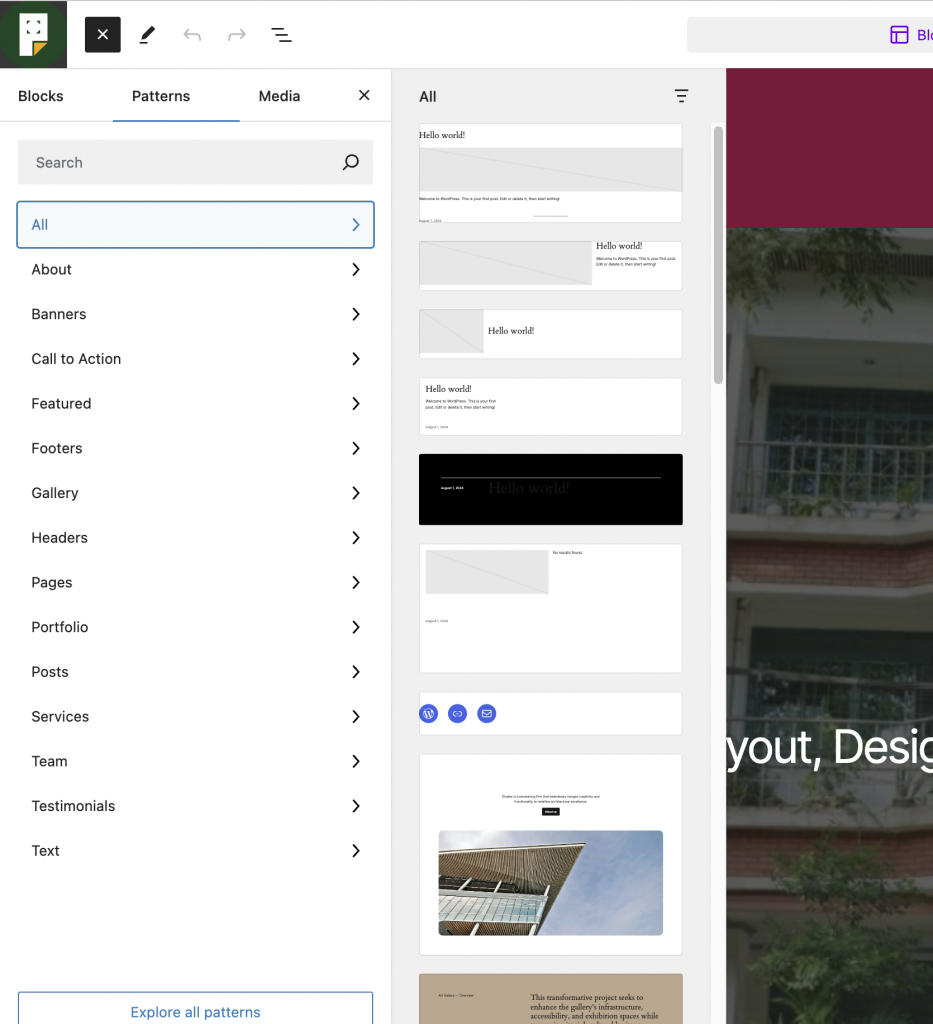Switch to the Patterns tab
The height and width of the screenshot is (1024, 933).
click(161, 96)
